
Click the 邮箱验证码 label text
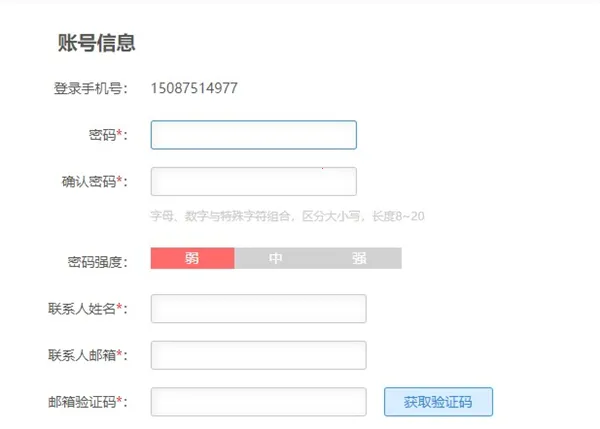click(x=81, y=402)
